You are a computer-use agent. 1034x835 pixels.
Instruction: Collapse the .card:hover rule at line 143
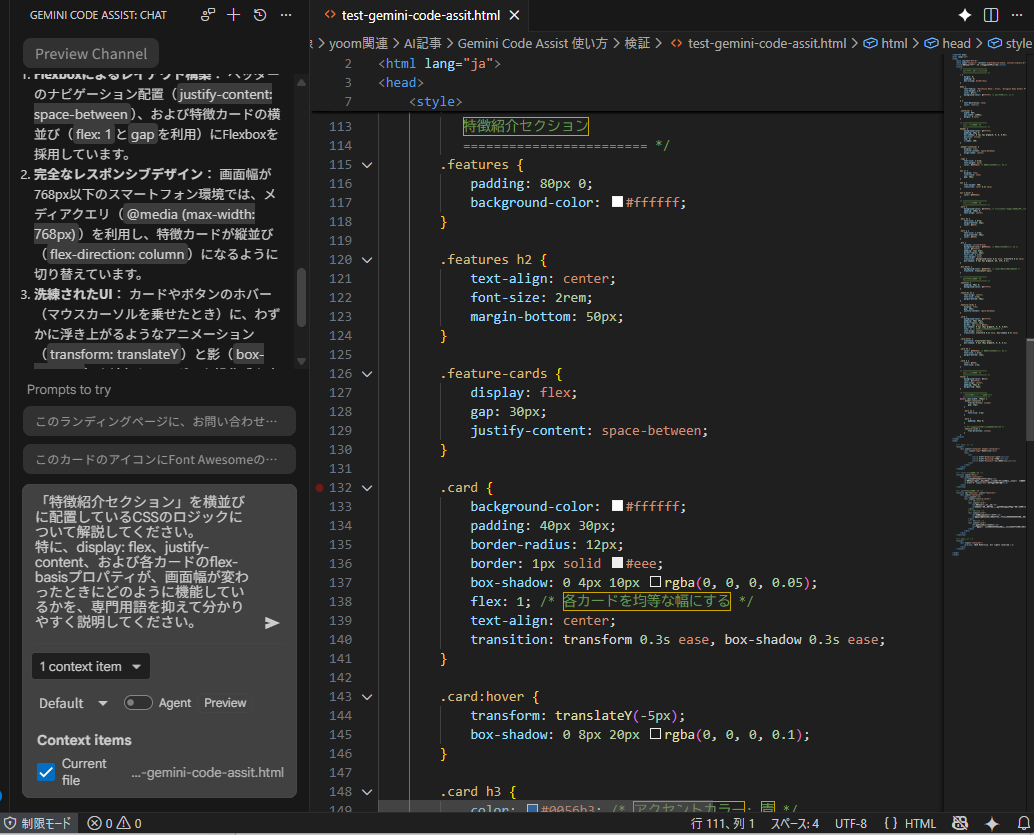tap(367, 697)
